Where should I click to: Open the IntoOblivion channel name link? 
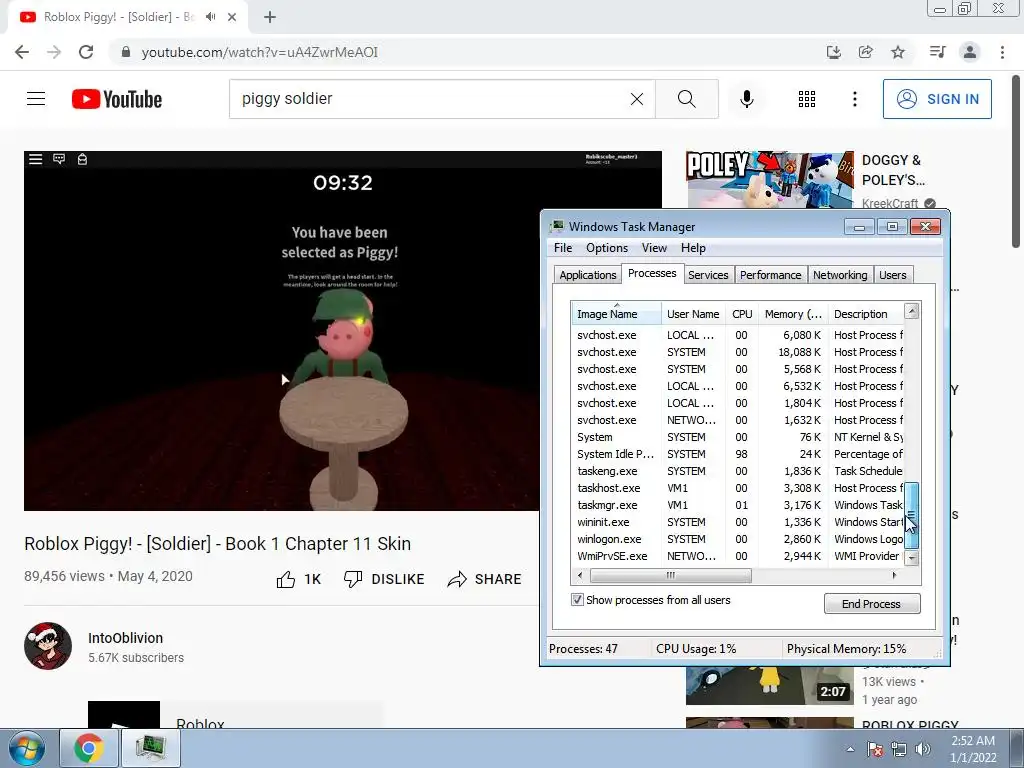[x=125, y=638]
